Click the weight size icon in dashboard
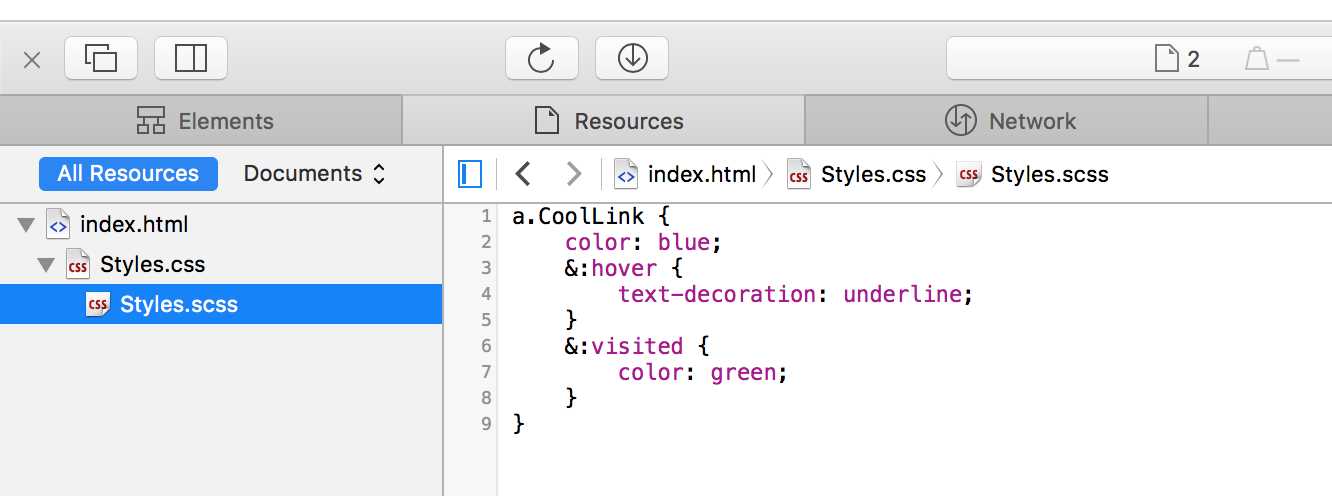Viewport: 1332px width, 496px height. point(1257,60)
